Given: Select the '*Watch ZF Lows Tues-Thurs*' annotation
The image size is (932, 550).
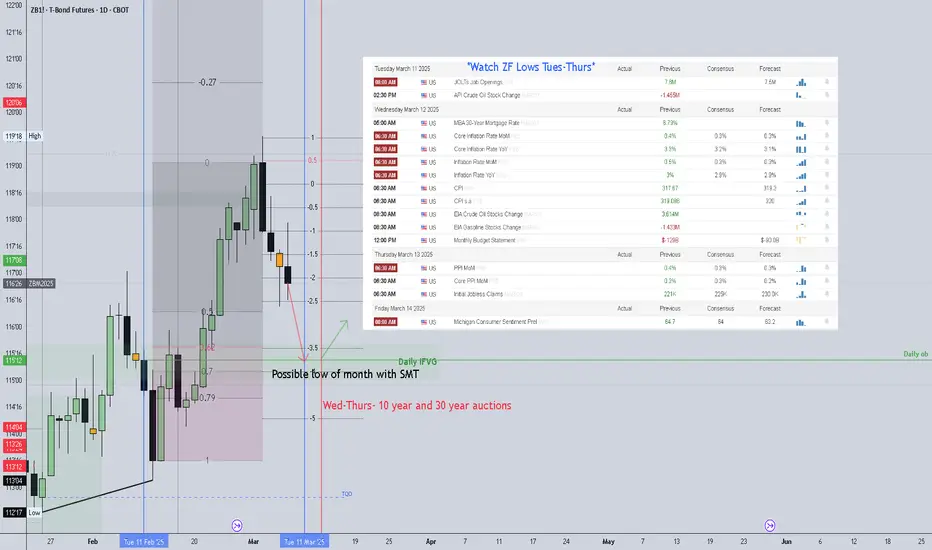Looking at the screenshot, I should (530, 67).
